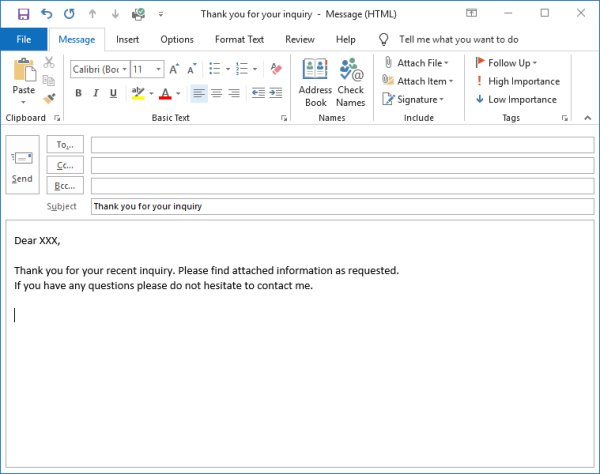Toggle Center alignment
This screenshot has height=474, width=600.
coord(217,93)
